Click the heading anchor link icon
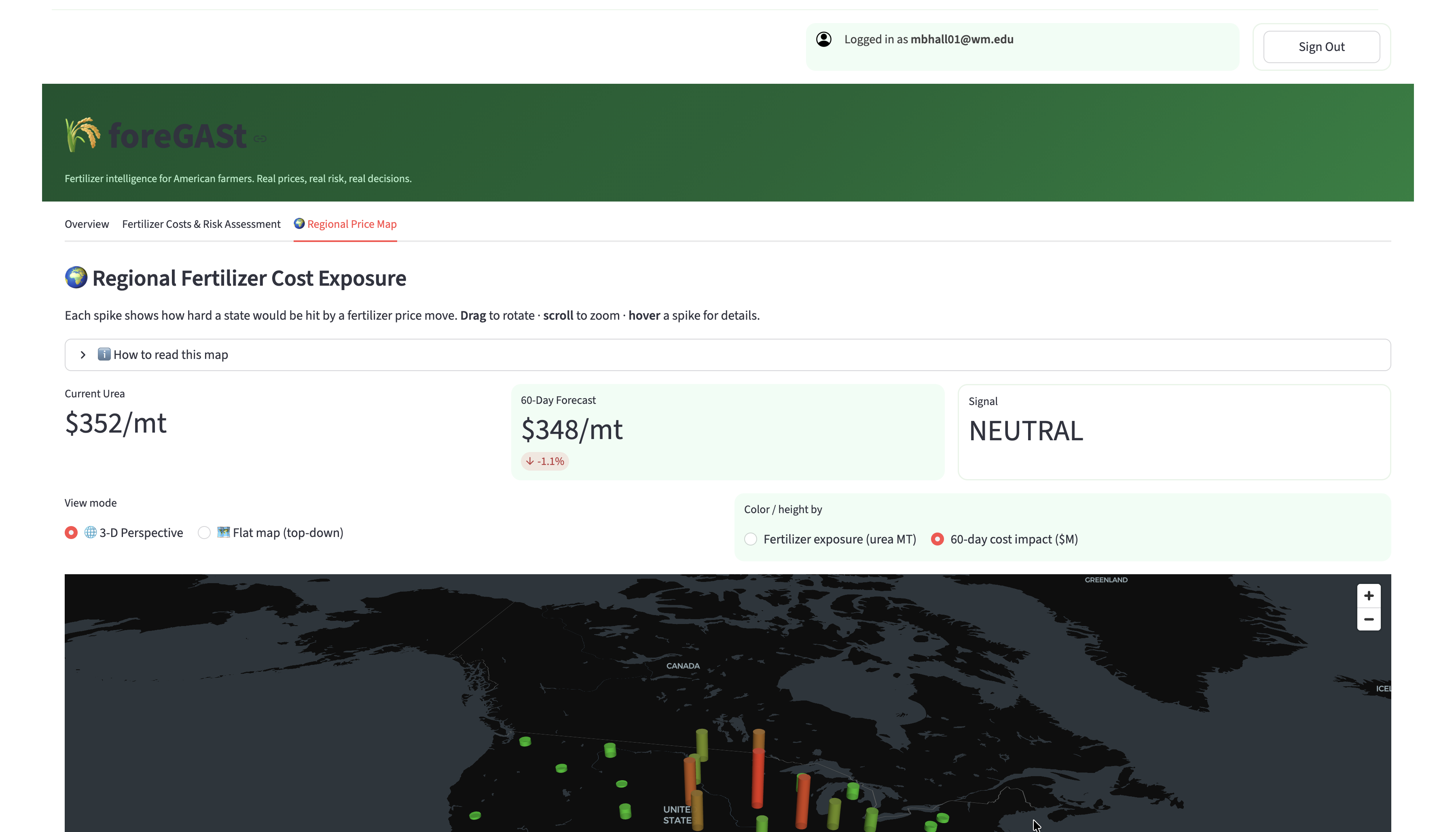The width and height of the screenshot is (1456, 832). (260, 138)
